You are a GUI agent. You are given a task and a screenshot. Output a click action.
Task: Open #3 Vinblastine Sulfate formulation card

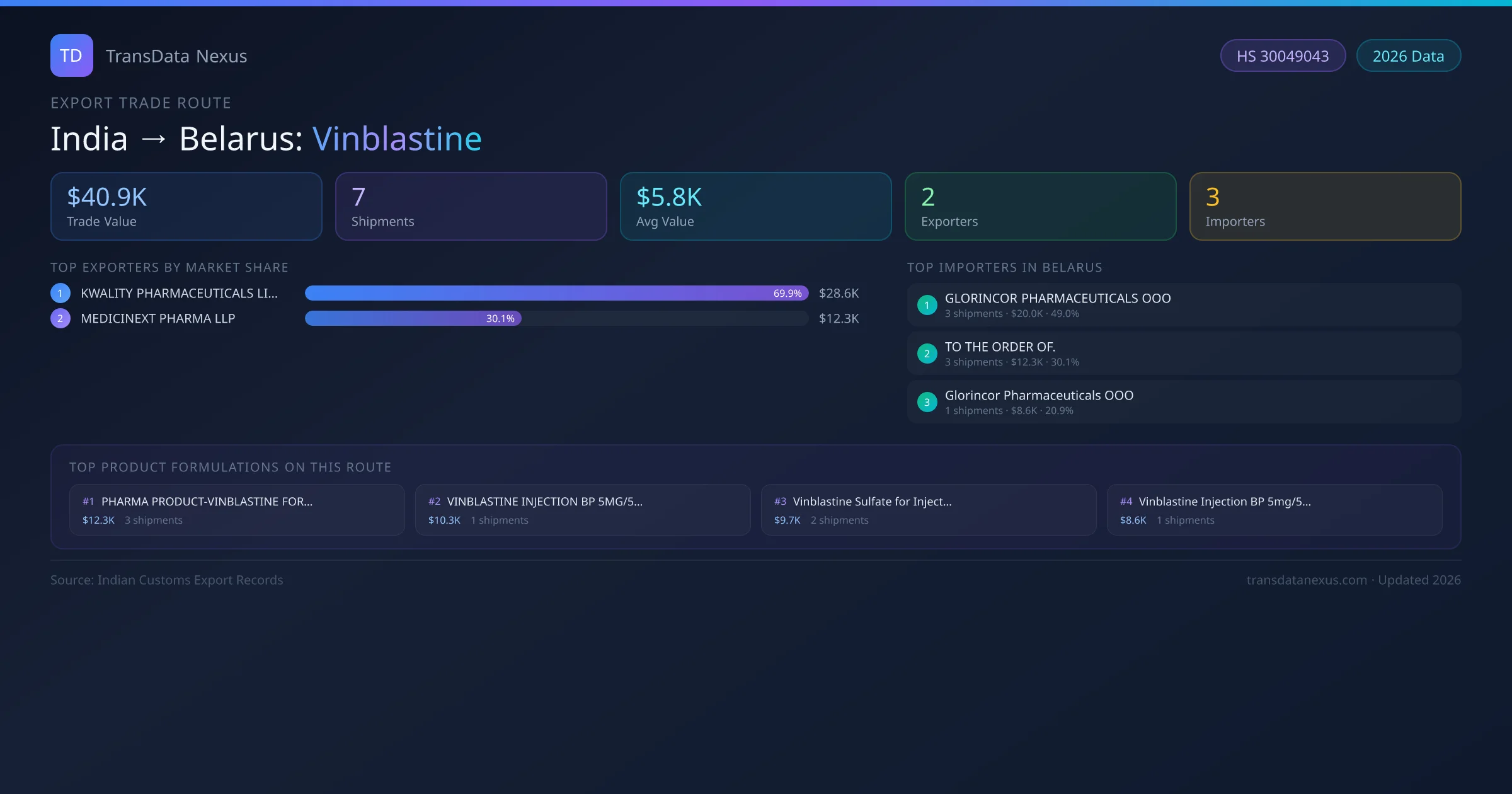(x=929, y=510)
